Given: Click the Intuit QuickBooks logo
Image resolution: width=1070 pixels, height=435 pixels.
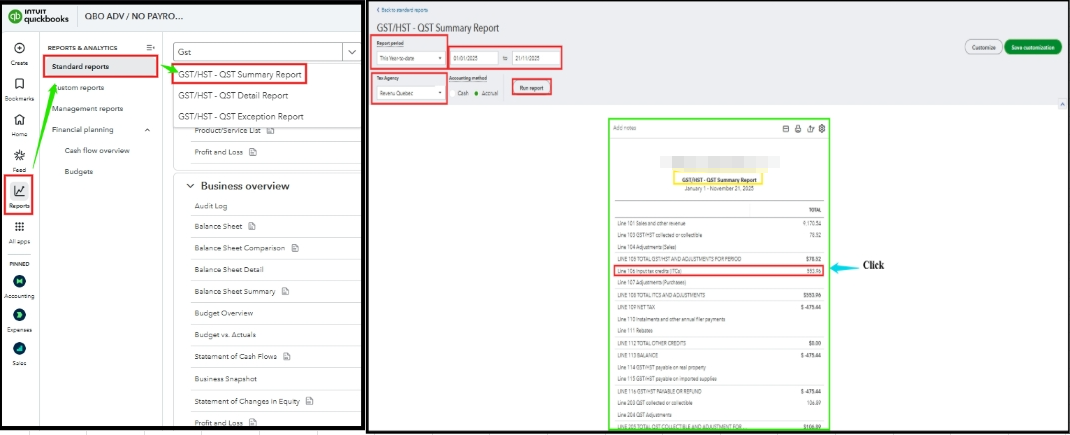Looking at the screenshot, I should coord(38,16).
